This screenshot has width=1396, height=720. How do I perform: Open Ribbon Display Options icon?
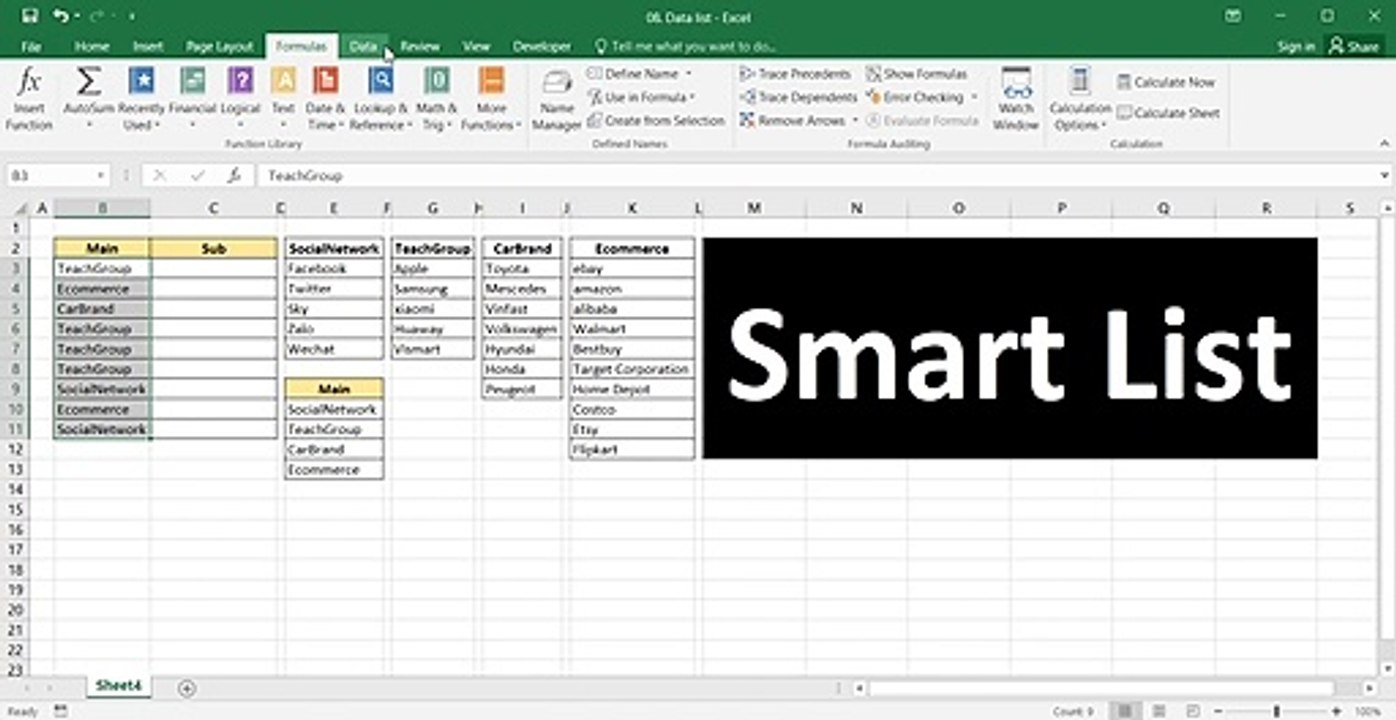[x=1234, y=16]
